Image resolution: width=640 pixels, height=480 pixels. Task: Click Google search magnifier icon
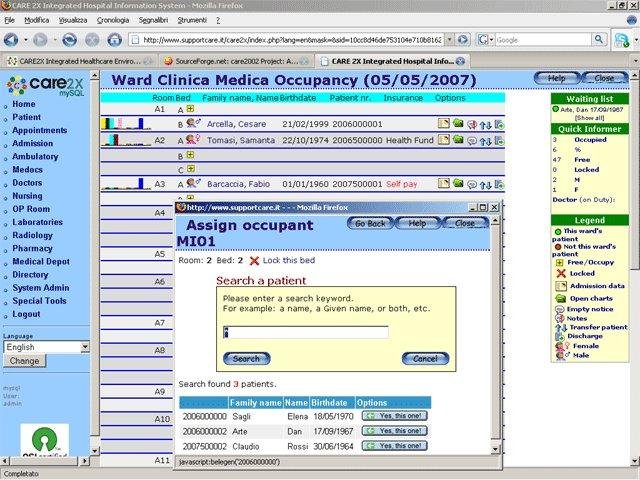(x=598, y=39)
